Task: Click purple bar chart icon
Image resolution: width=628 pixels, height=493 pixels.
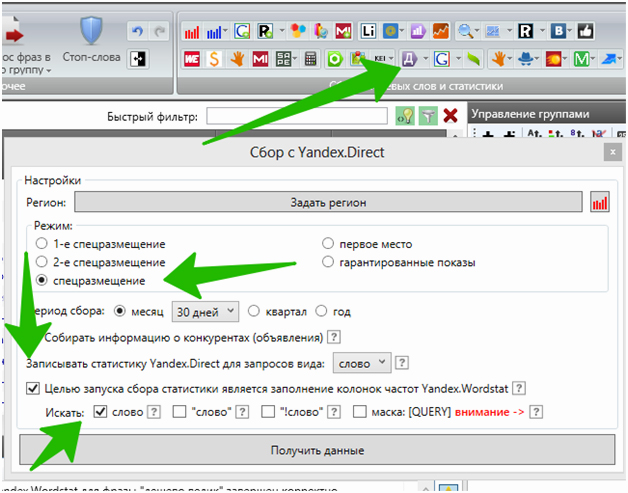Action: pyautogui.click(x=418, y=31)
